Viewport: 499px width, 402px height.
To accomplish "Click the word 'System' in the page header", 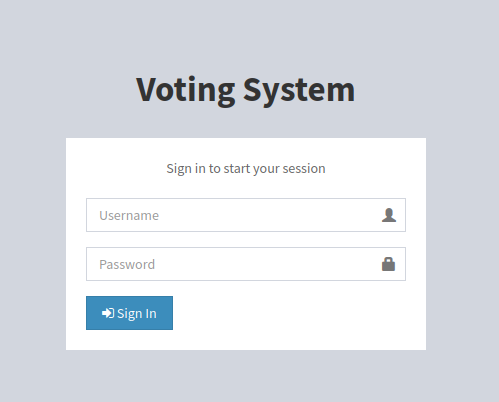I will [x=299, y=91].
